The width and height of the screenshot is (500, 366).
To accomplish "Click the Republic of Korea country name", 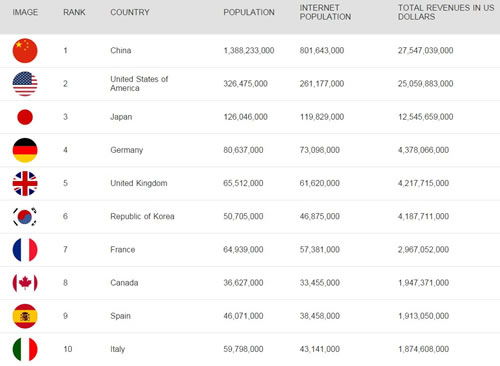I will pyautogui.click(x=142, y=216).
